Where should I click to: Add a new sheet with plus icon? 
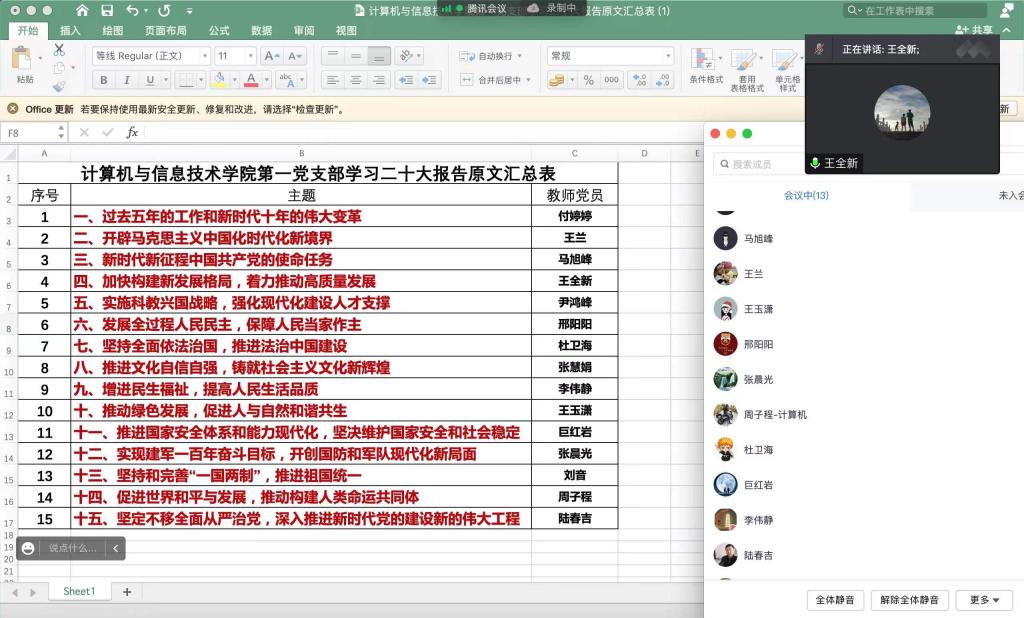[127, 592]
